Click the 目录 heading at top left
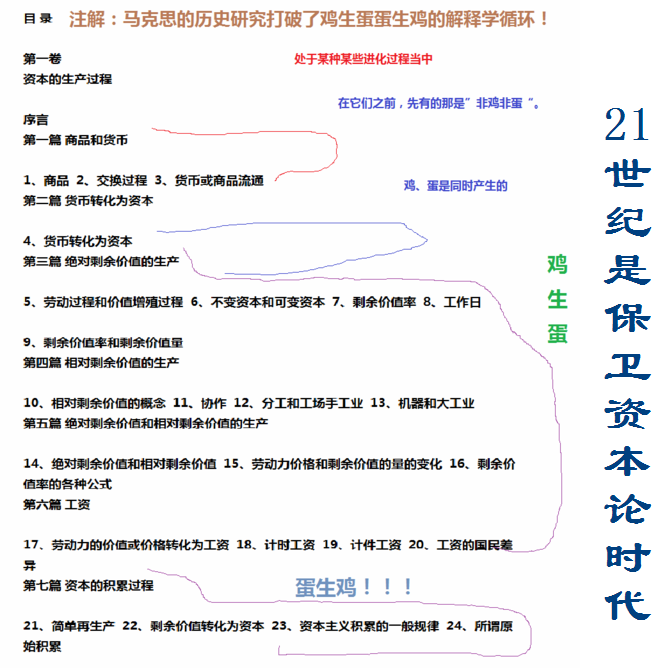660x668 pixels. pos(38,19)
